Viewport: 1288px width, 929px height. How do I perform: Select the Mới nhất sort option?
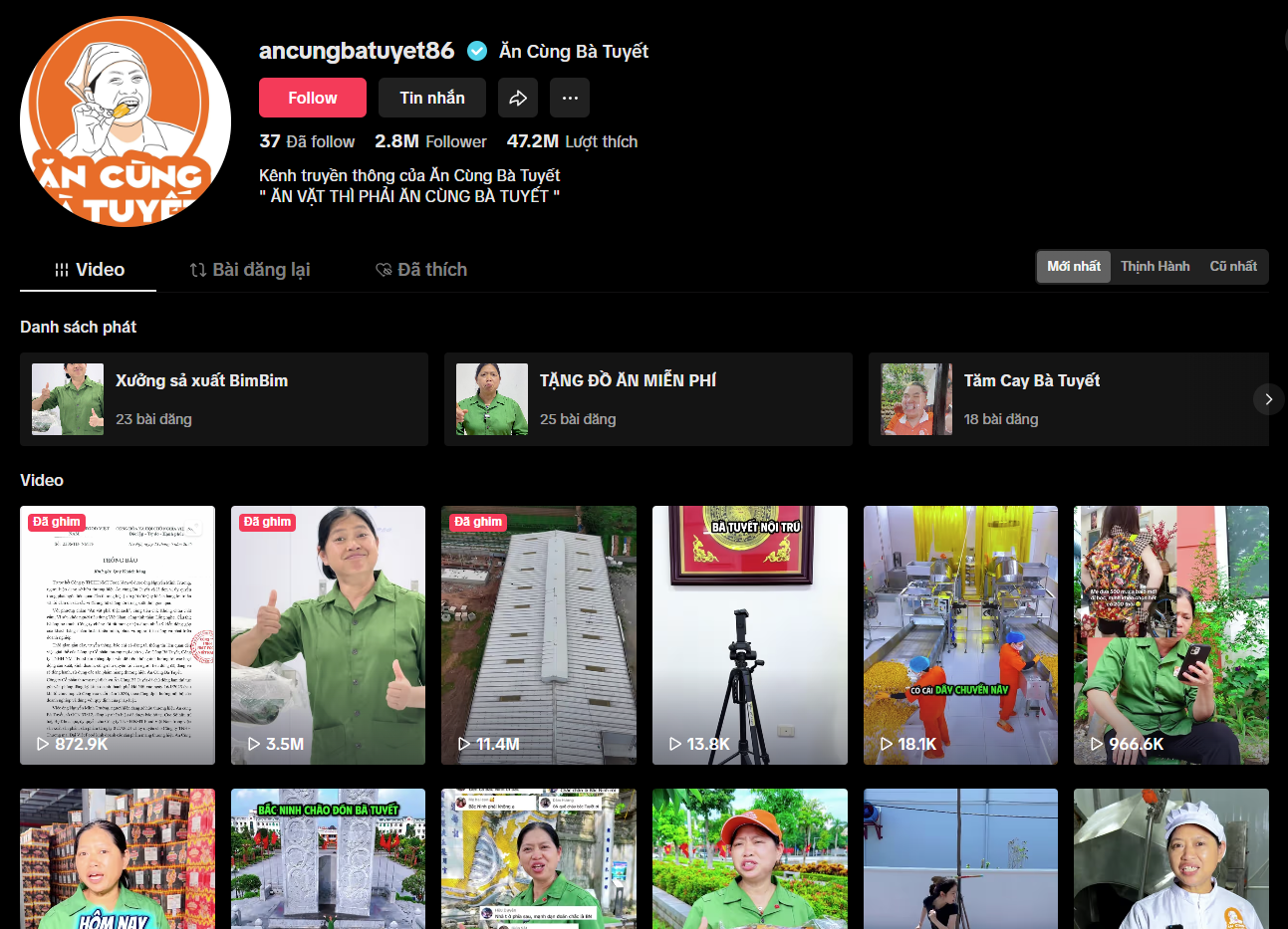pyautogui.click(x=1073, y=267)
